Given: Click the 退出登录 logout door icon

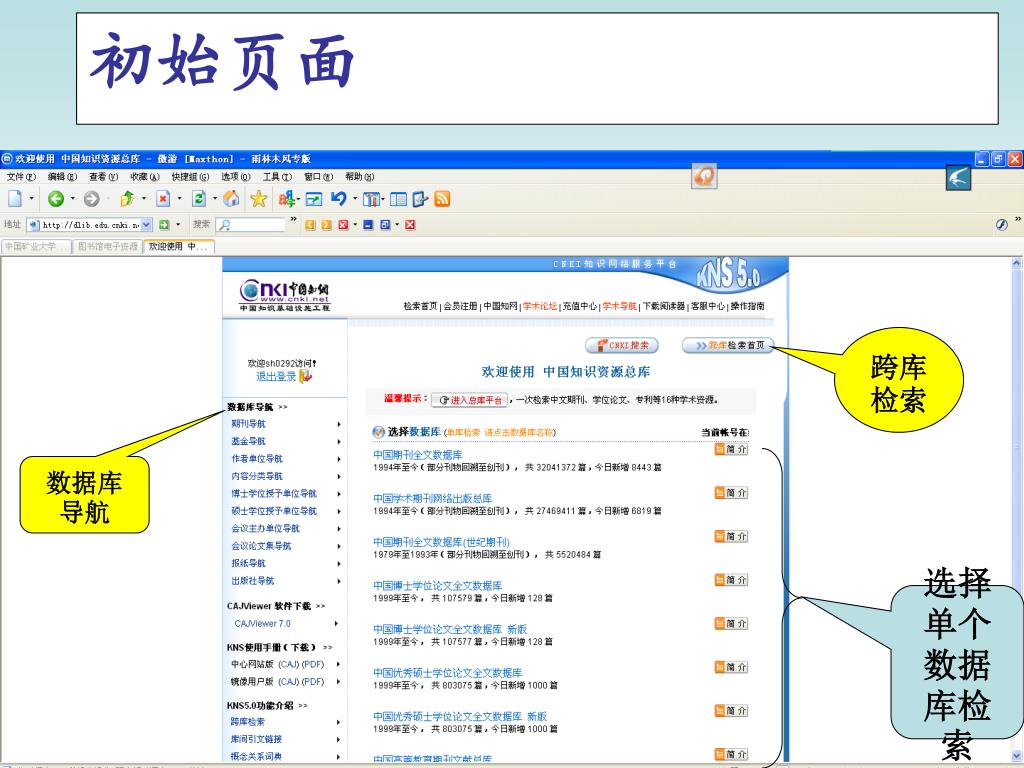Looking at the screenshot, I should (x=306, y=376).
